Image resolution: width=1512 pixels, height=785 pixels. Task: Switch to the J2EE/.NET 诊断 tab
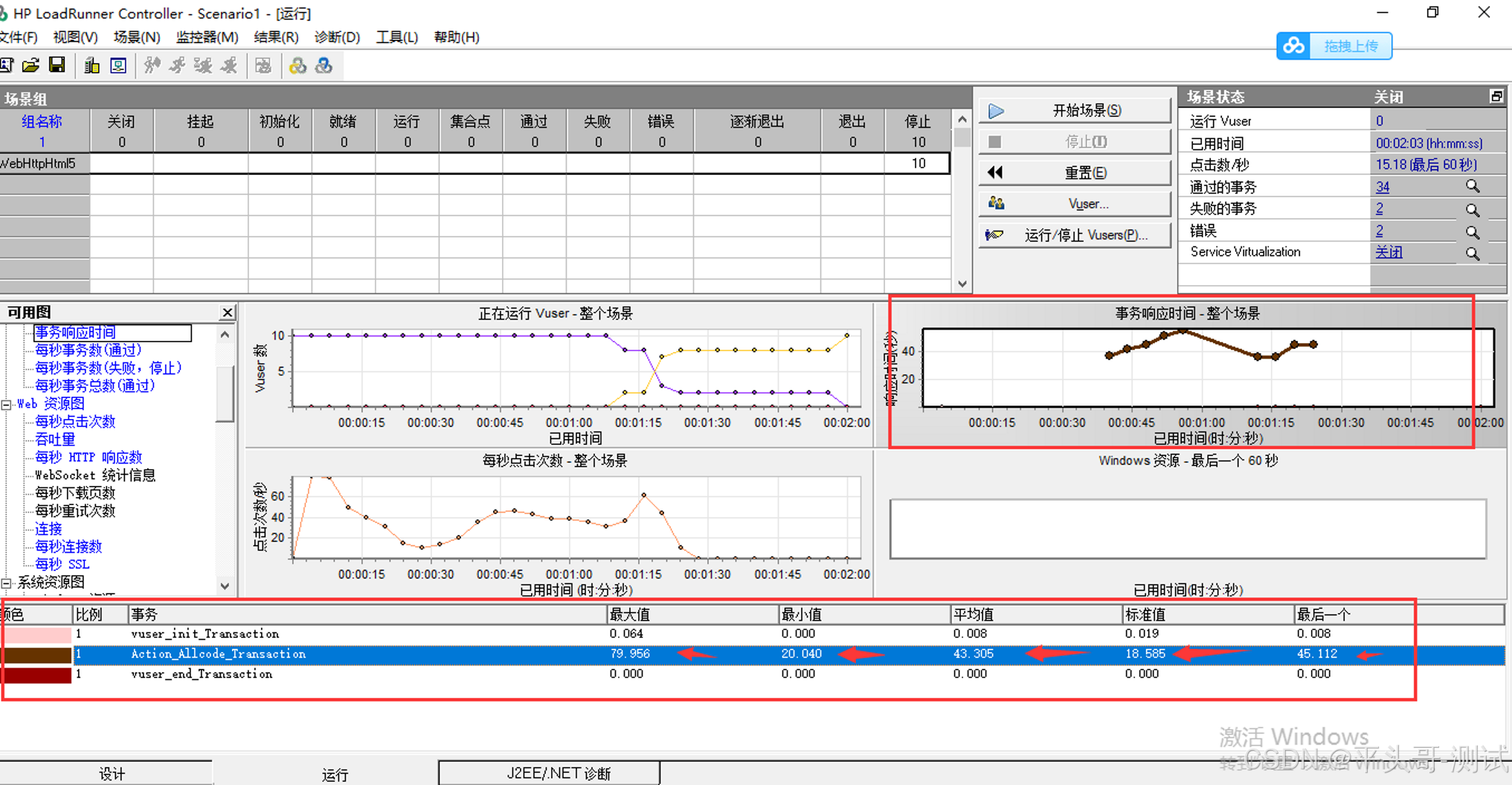(x=549, y=773)
